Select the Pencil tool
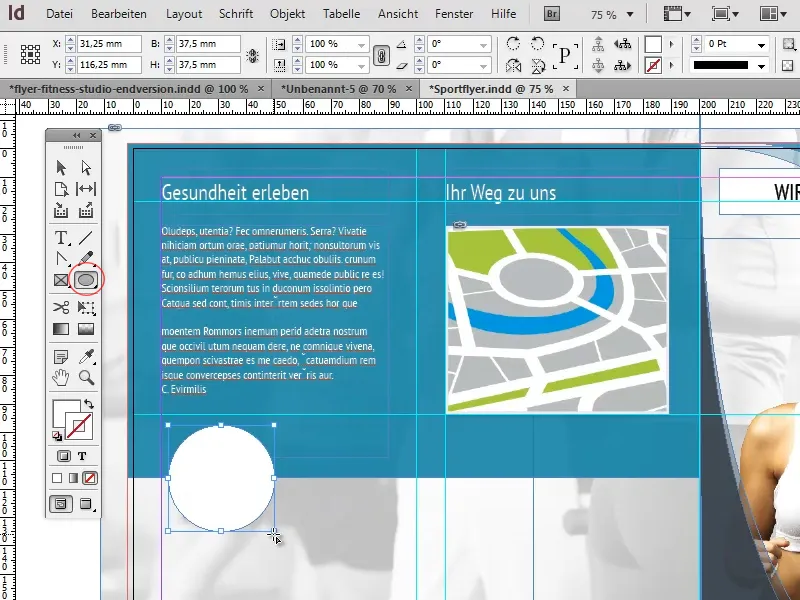Screen dimensions: 800x600 click(x=87, y=258)
